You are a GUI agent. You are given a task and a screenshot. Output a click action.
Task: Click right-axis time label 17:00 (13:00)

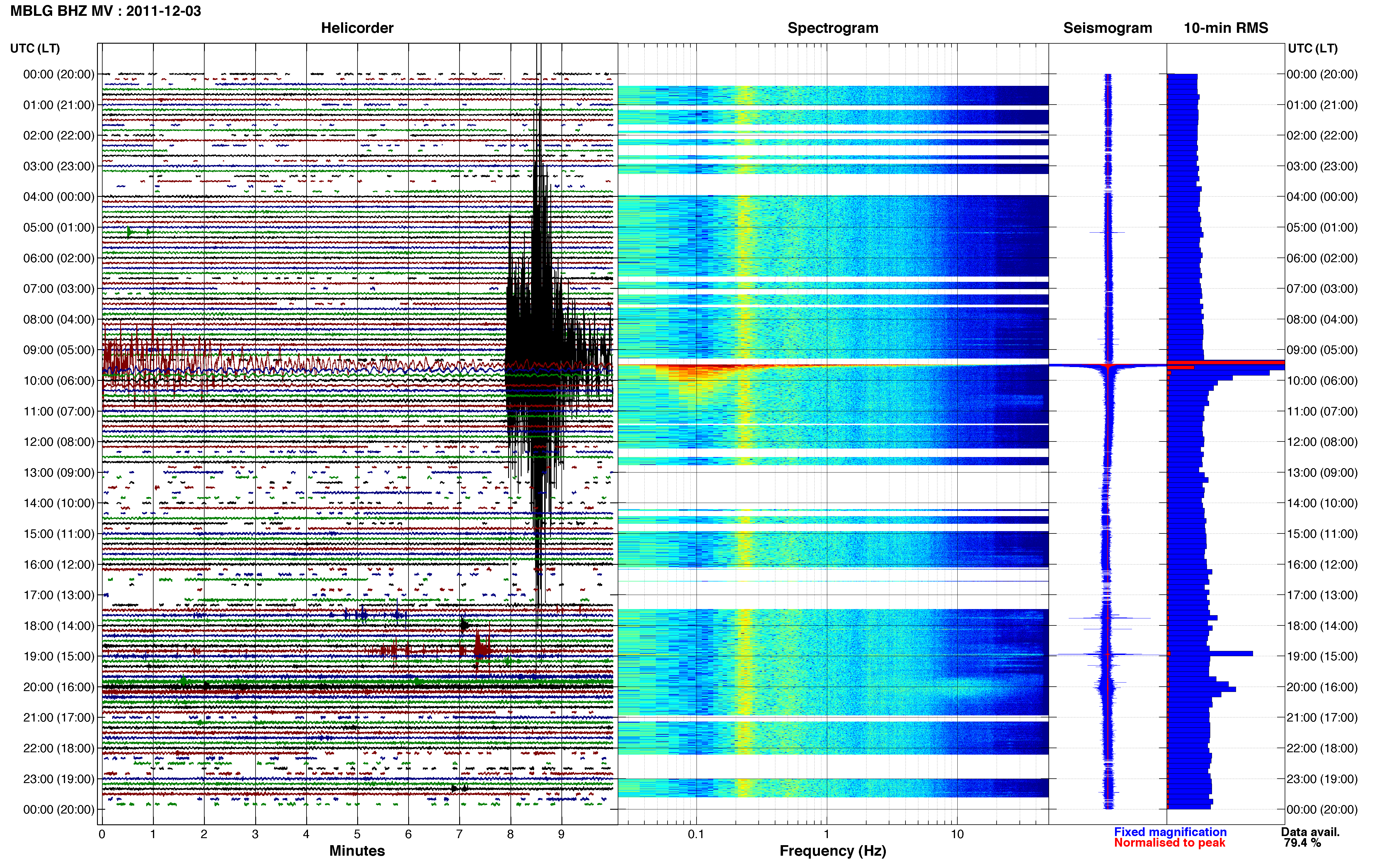pyautogui.click(x=1322, y=595)
